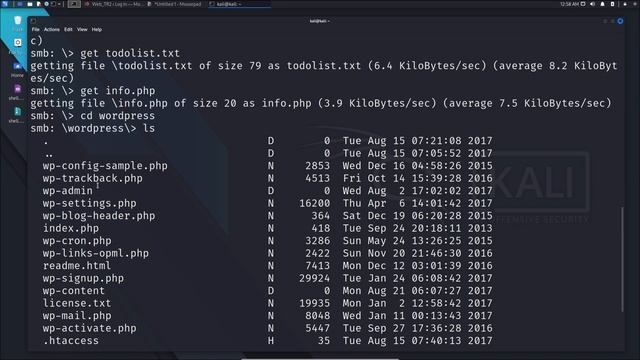Click the blue circular terminal window button
Screen dimensions: 640x360
click(620, 21)
